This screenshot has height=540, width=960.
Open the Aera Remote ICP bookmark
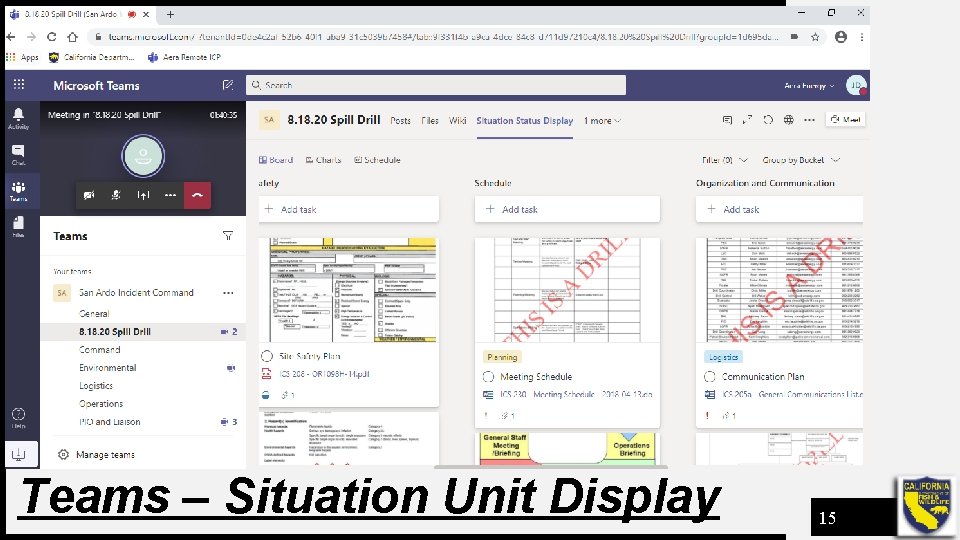click(x=184, y=57)
